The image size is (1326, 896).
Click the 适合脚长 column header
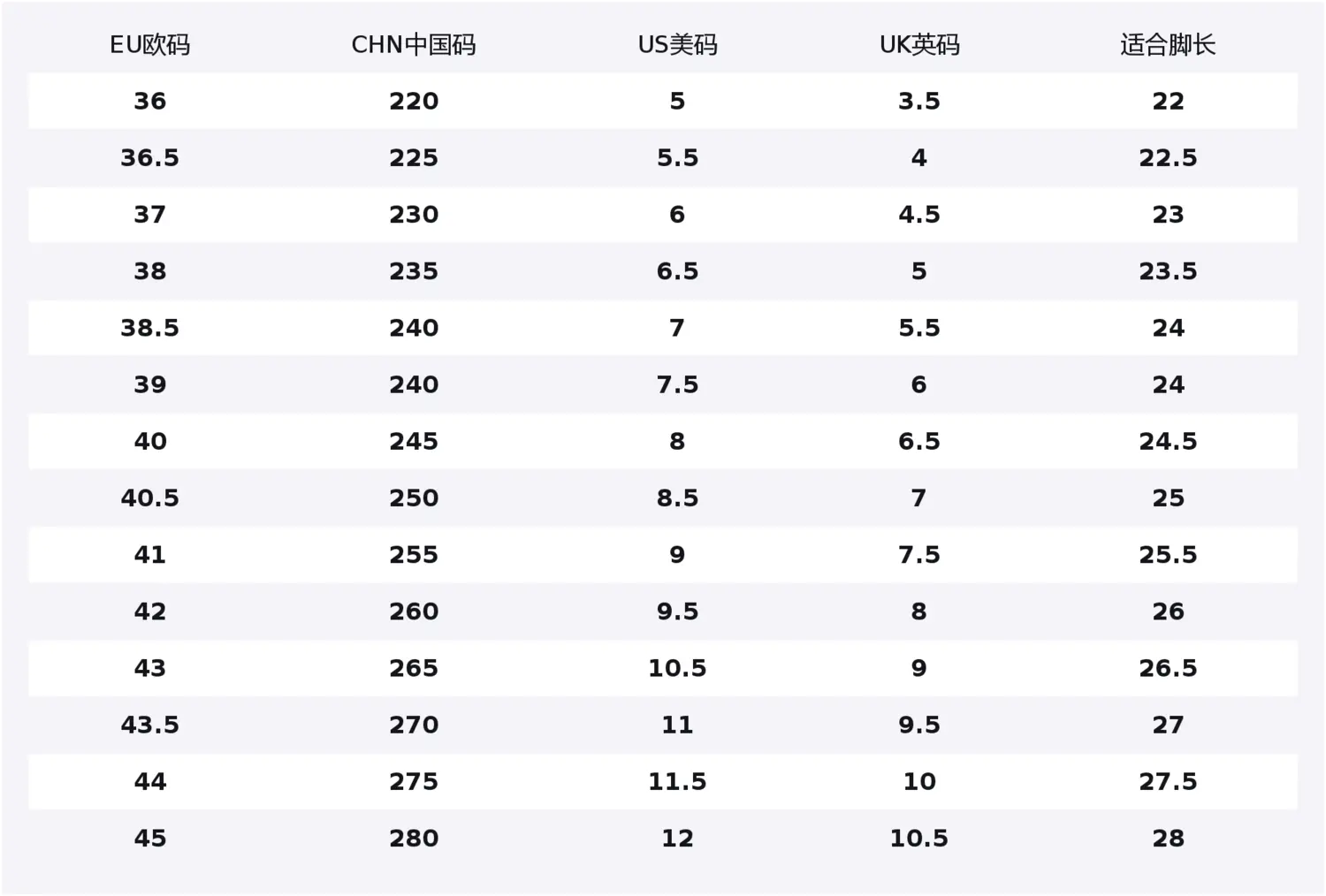[1168, 44]
